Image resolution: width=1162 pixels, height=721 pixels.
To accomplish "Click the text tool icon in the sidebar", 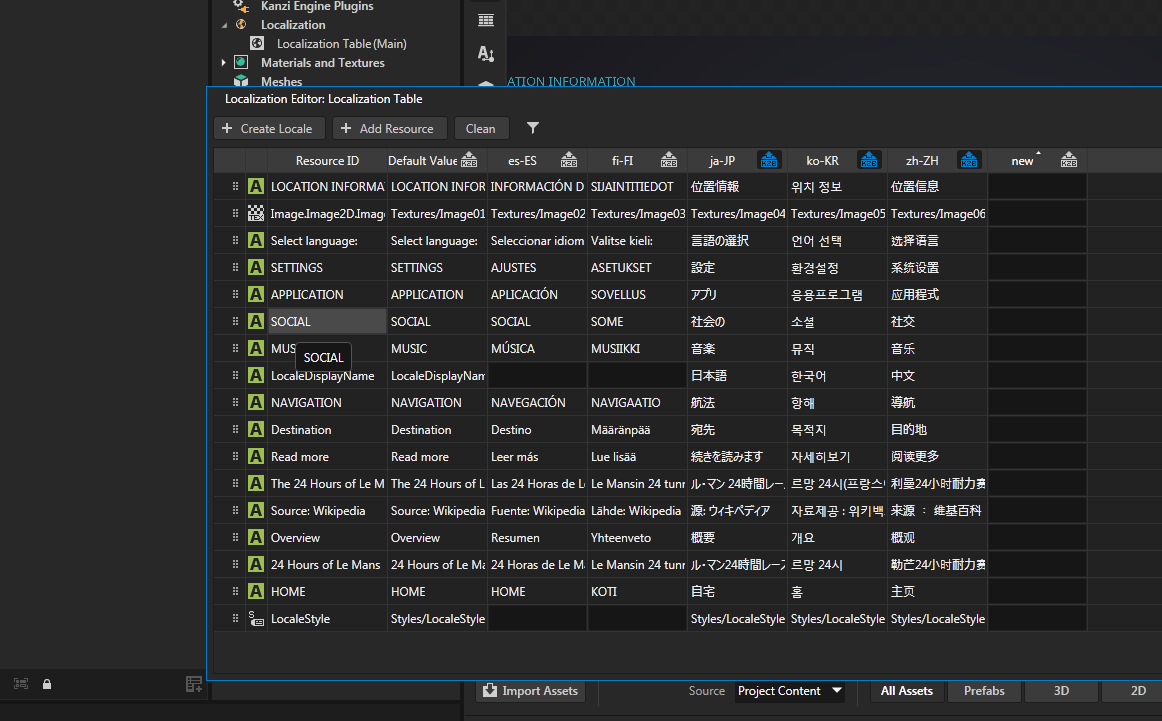I will pos(486,53).
